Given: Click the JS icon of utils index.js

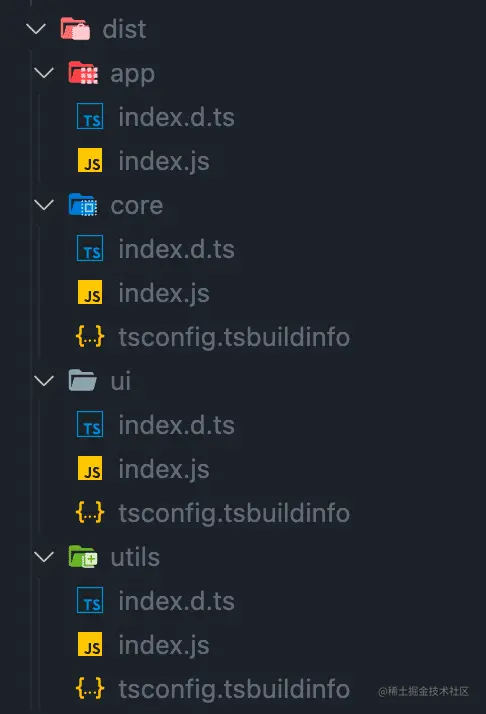Looking at the screenshot, I should click(90, 643).
